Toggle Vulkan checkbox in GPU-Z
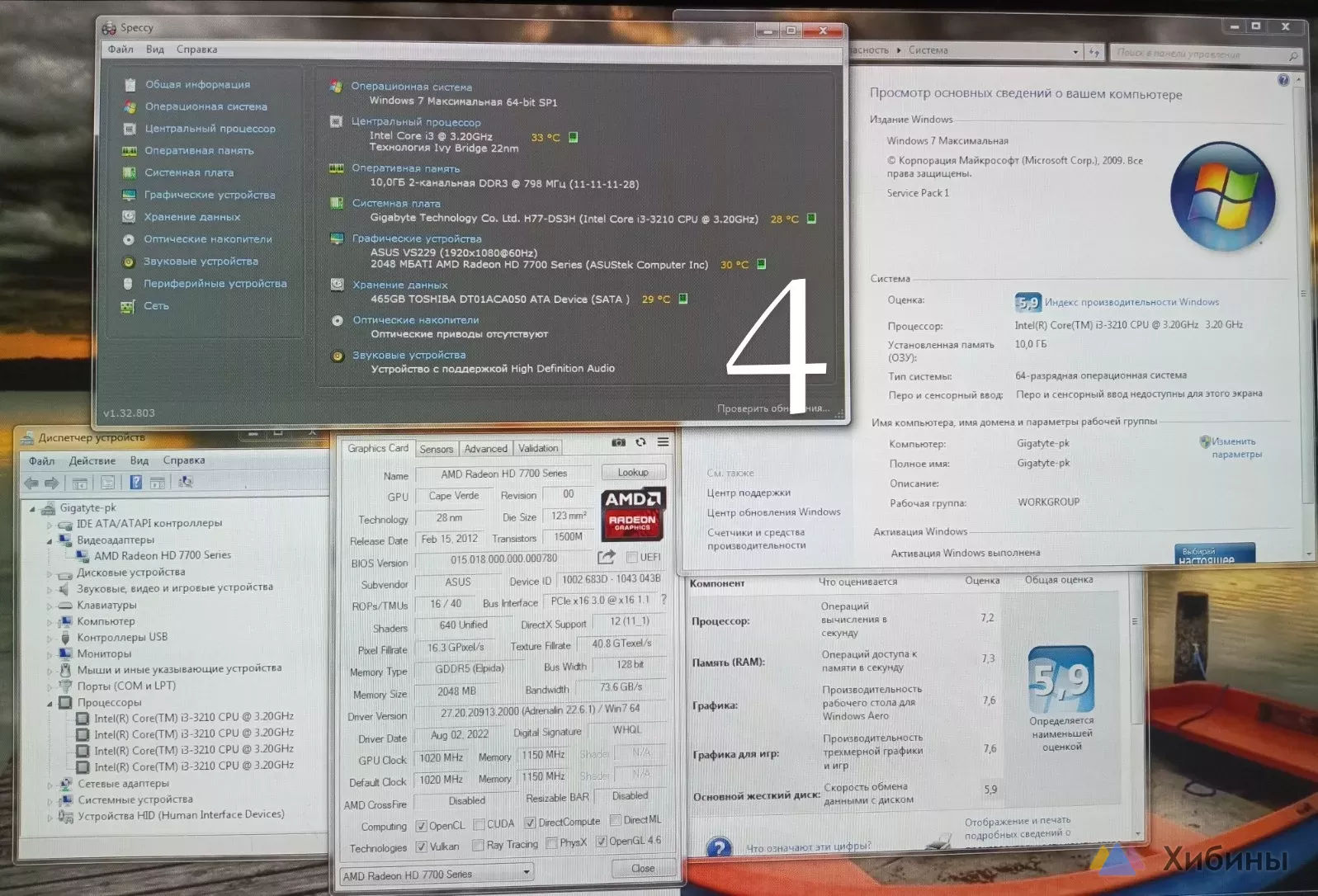 pyautogui.click(x=421, y=846)
